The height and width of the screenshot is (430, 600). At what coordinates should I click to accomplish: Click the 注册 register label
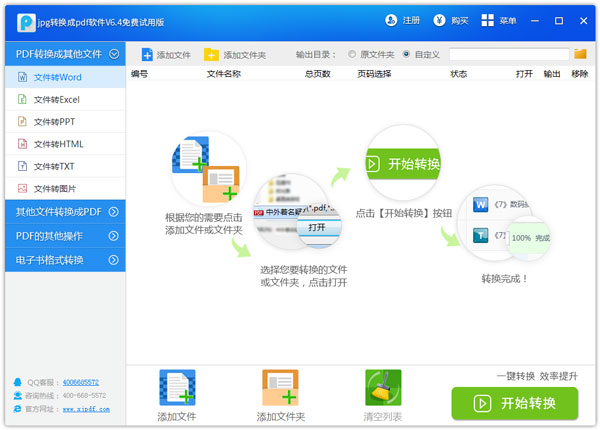[411, 20]
